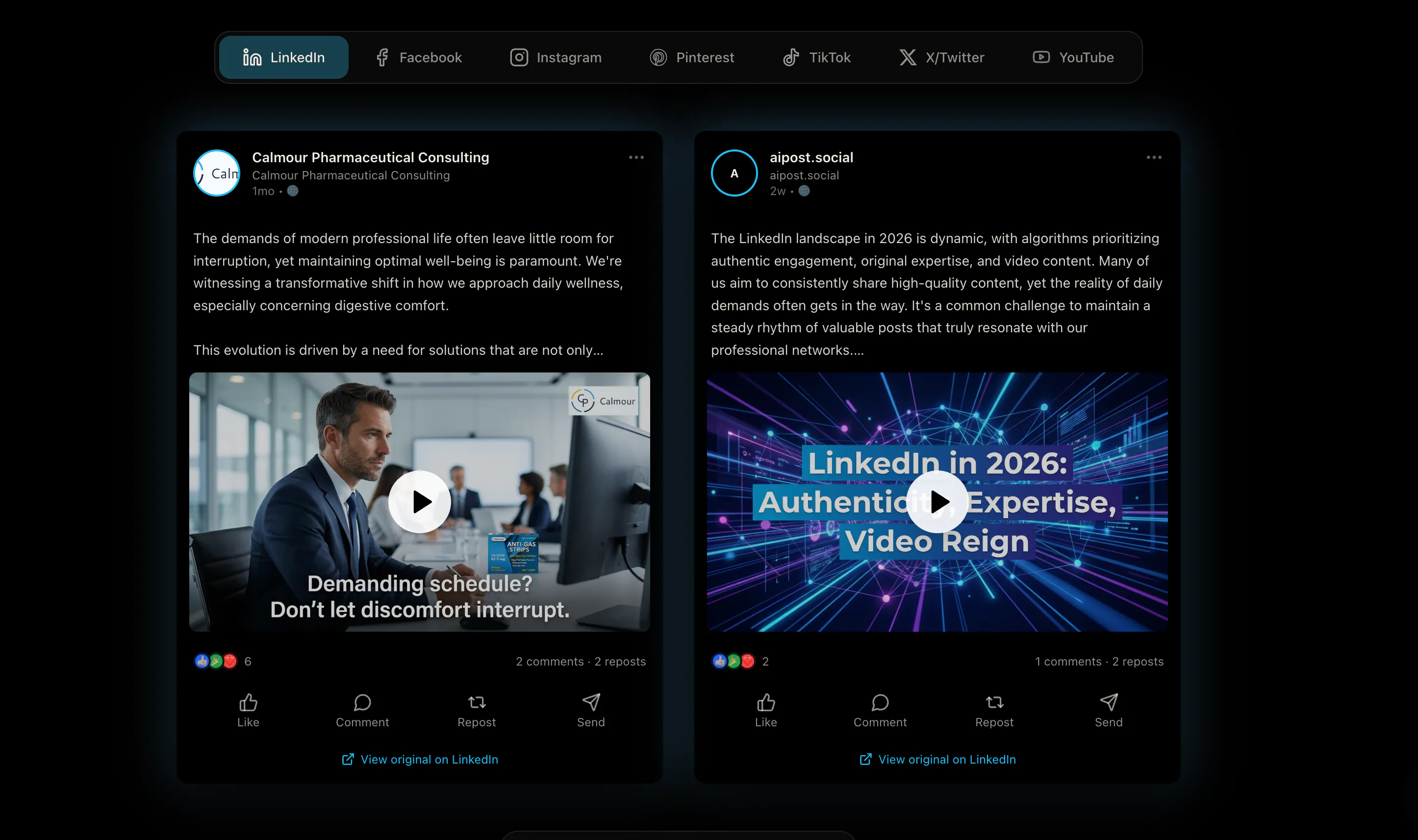
Task: View original Calmour post on LinkedIn
Action: coord(420,759)
